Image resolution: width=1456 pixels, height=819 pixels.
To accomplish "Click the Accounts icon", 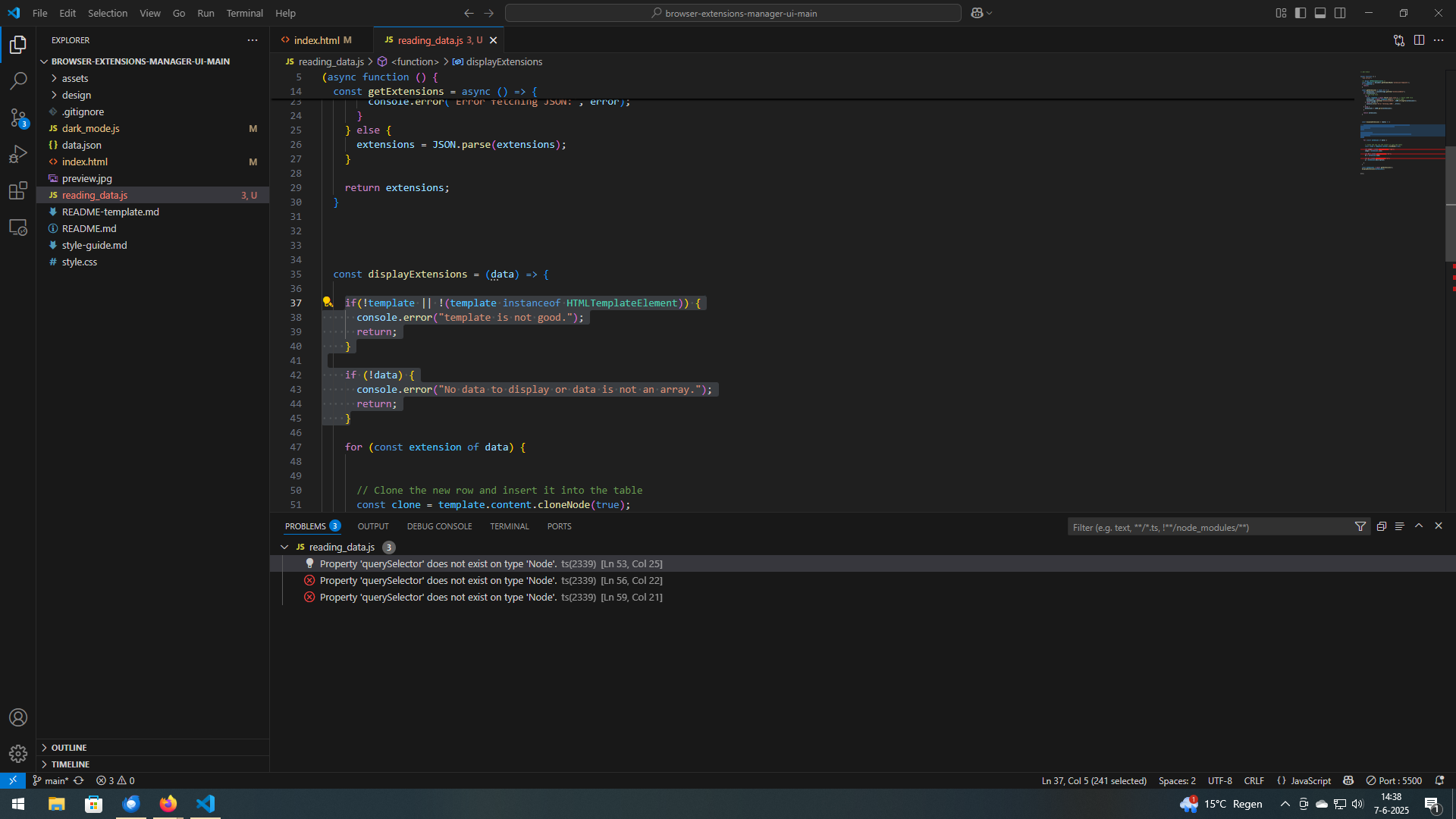I will coord(18,717).
